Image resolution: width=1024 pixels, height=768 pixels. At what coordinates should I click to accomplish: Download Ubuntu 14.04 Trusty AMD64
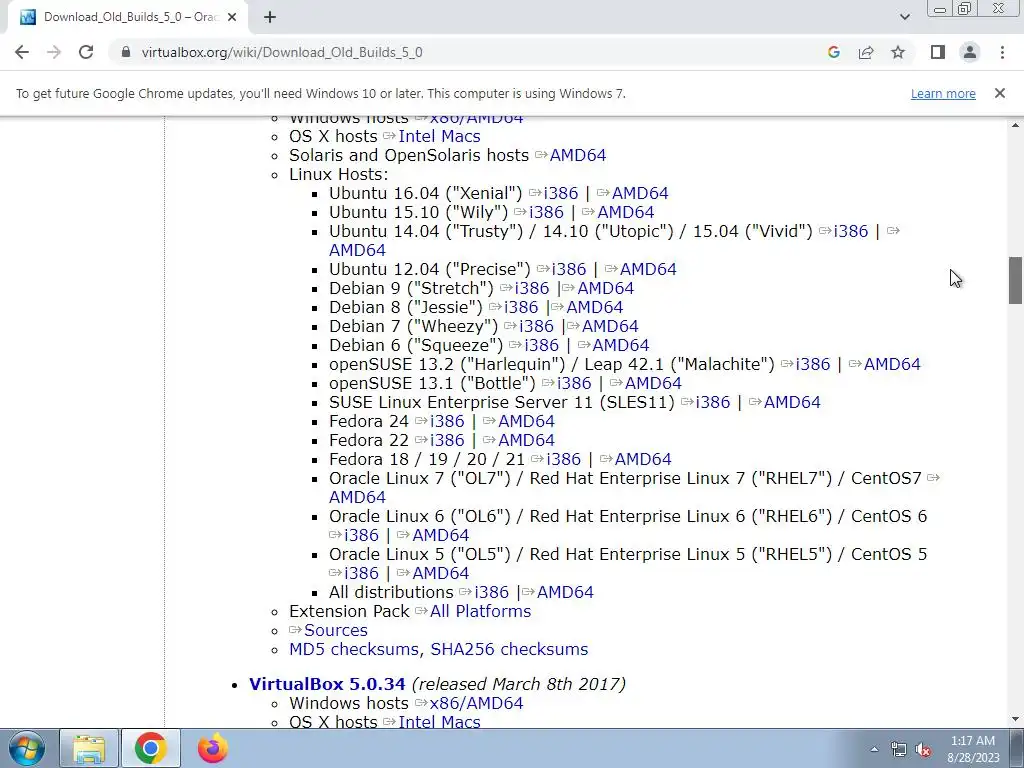(x=357, y=250)
